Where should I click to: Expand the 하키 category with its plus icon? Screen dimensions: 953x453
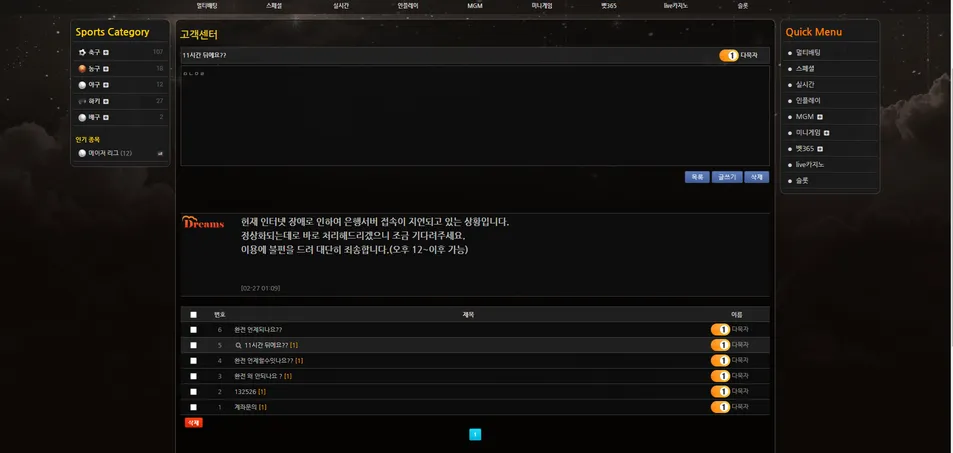(x=106, y=101)
